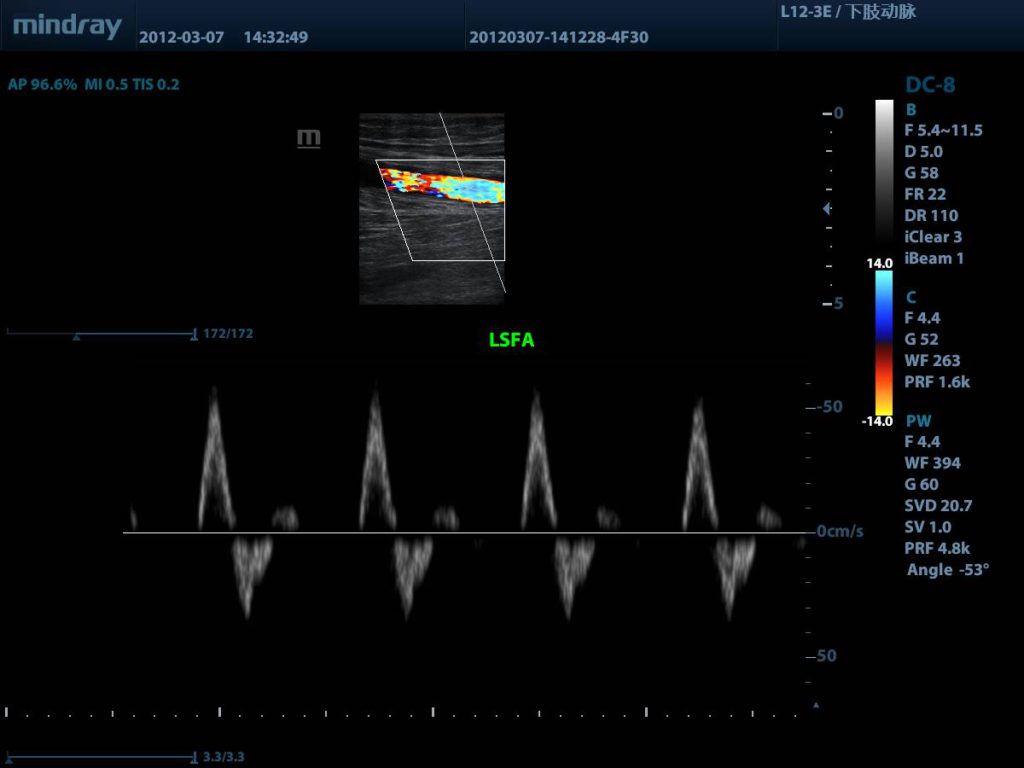Click the B mode gain G 58 value
Screen dimensions: 1024x768
tap(921, 173)
